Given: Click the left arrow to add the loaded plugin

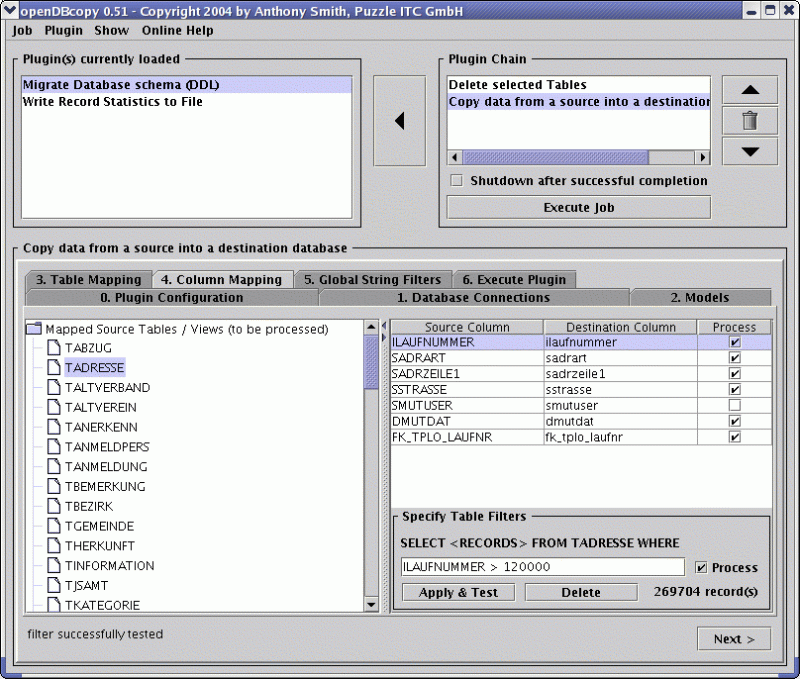Looking at the screenshot, I should (399, 119).
